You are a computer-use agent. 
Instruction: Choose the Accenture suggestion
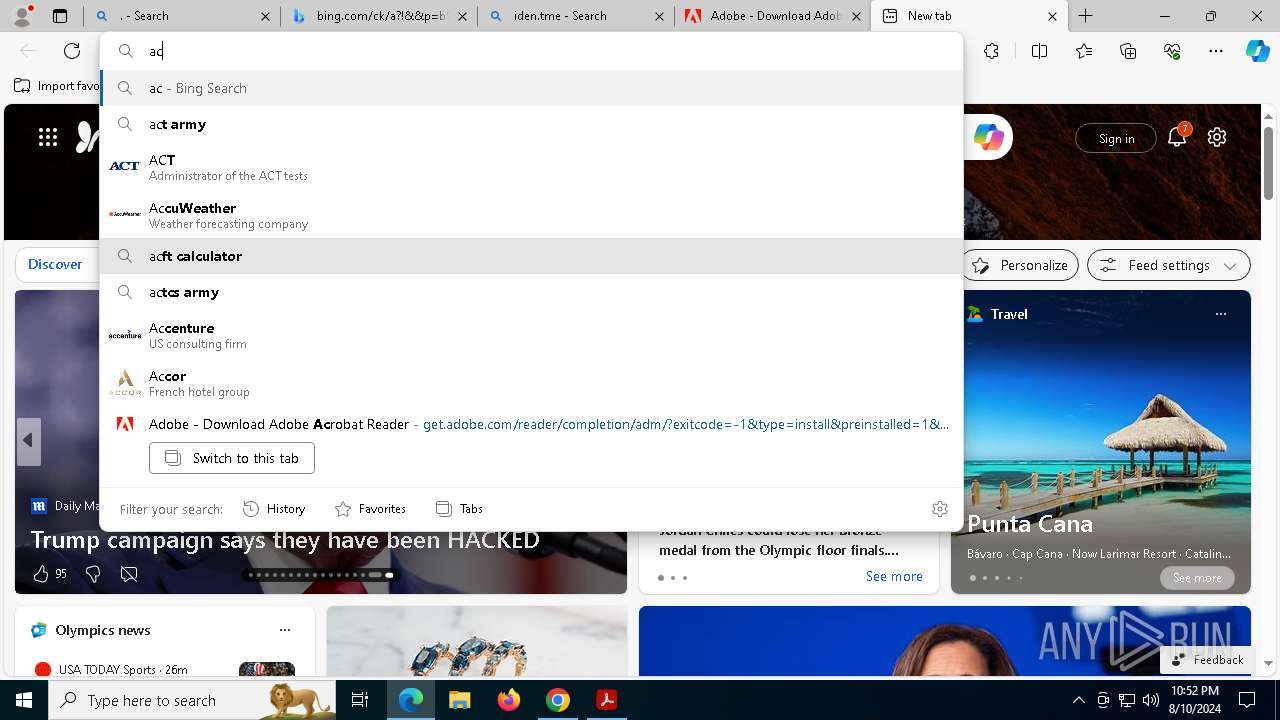(532, 335)
